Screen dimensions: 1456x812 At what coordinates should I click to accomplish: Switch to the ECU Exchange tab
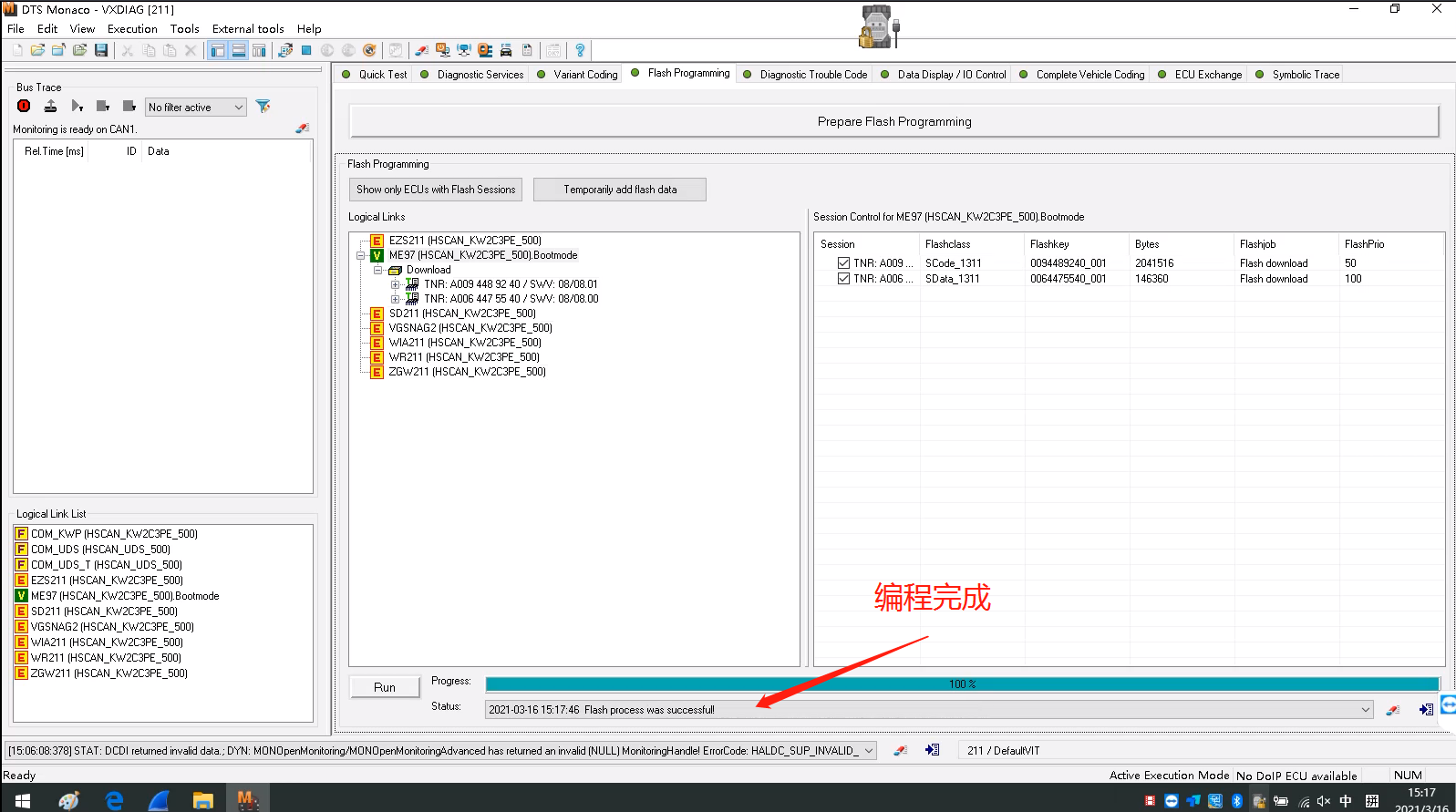point(1200,75)
